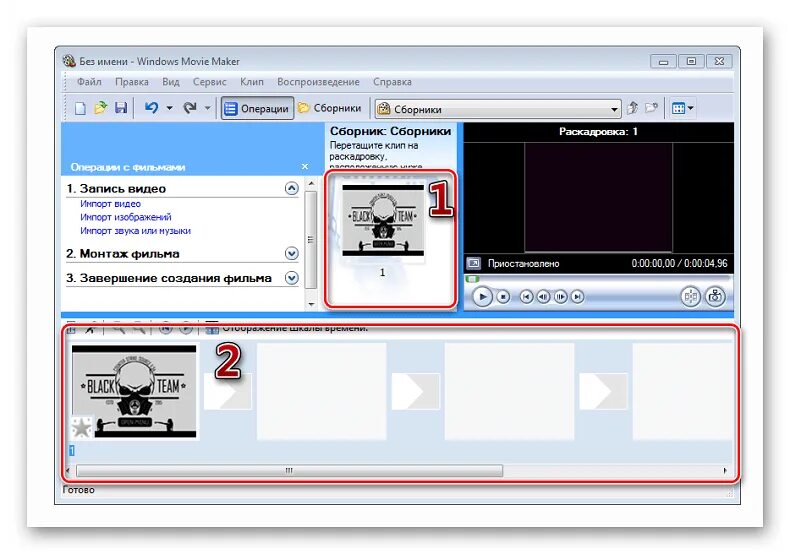790x554 pixels.
Task: Save project using the floppy disk icon
Action: point(121,108)
